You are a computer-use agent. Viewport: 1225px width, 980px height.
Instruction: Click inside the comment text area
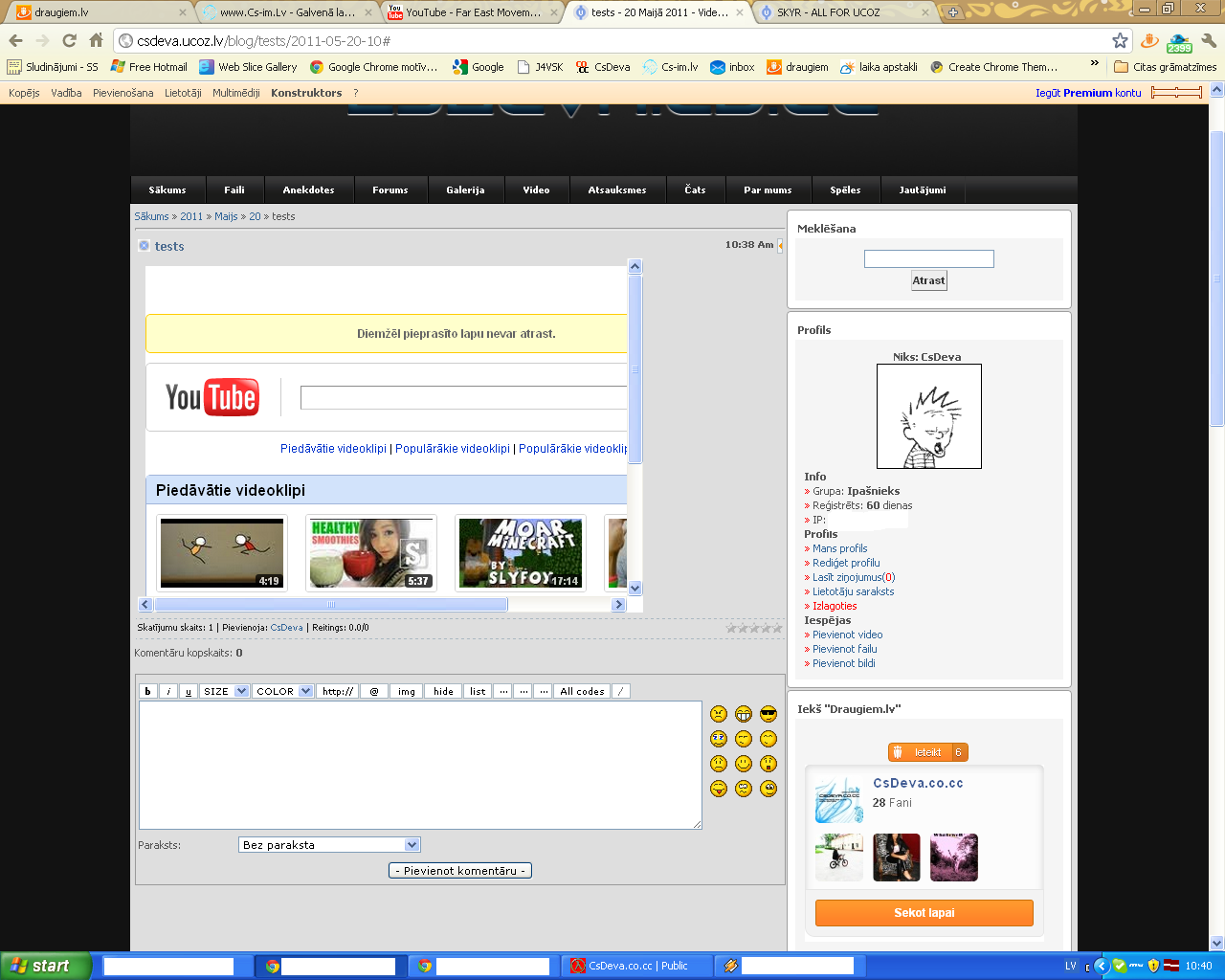click(420, 766)
